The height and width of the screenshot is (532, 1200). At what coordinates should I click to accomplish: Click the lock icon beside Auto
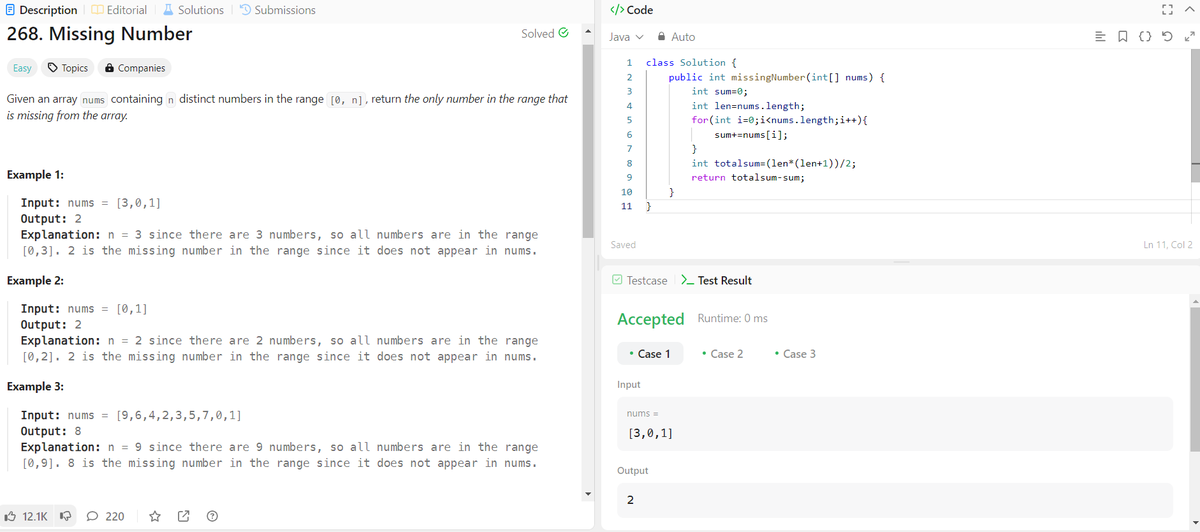click(661, 37)
